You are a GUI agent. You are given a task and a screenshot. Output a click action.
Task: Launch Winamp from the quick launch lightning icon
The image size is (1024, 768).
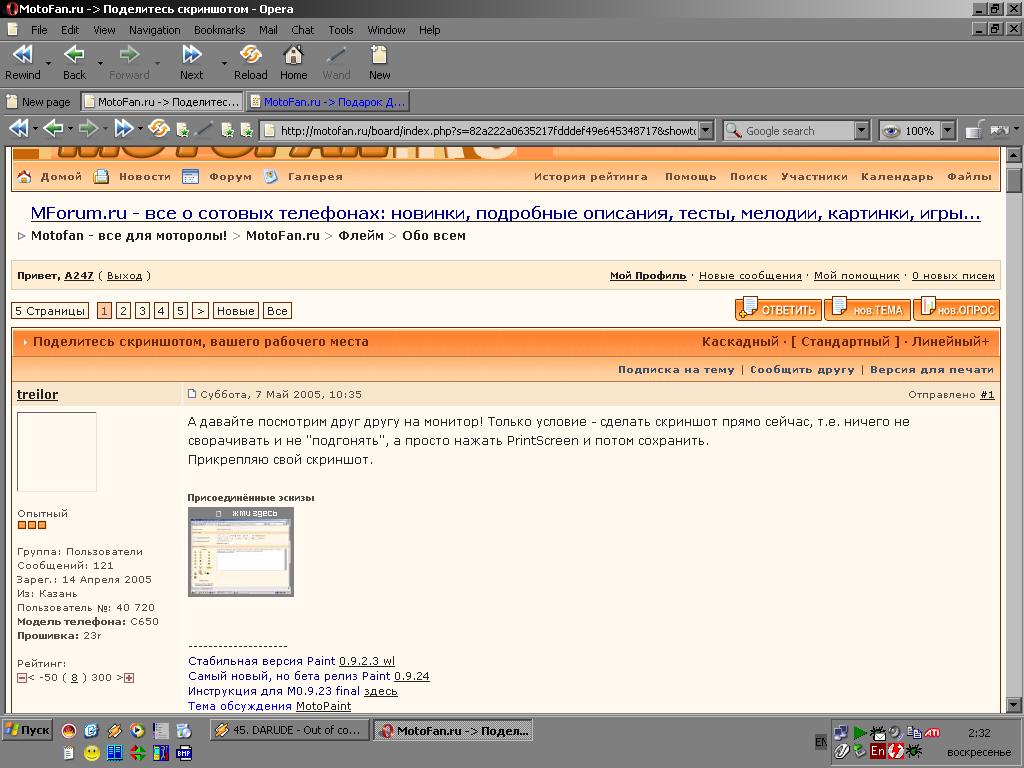click(114, 731)
